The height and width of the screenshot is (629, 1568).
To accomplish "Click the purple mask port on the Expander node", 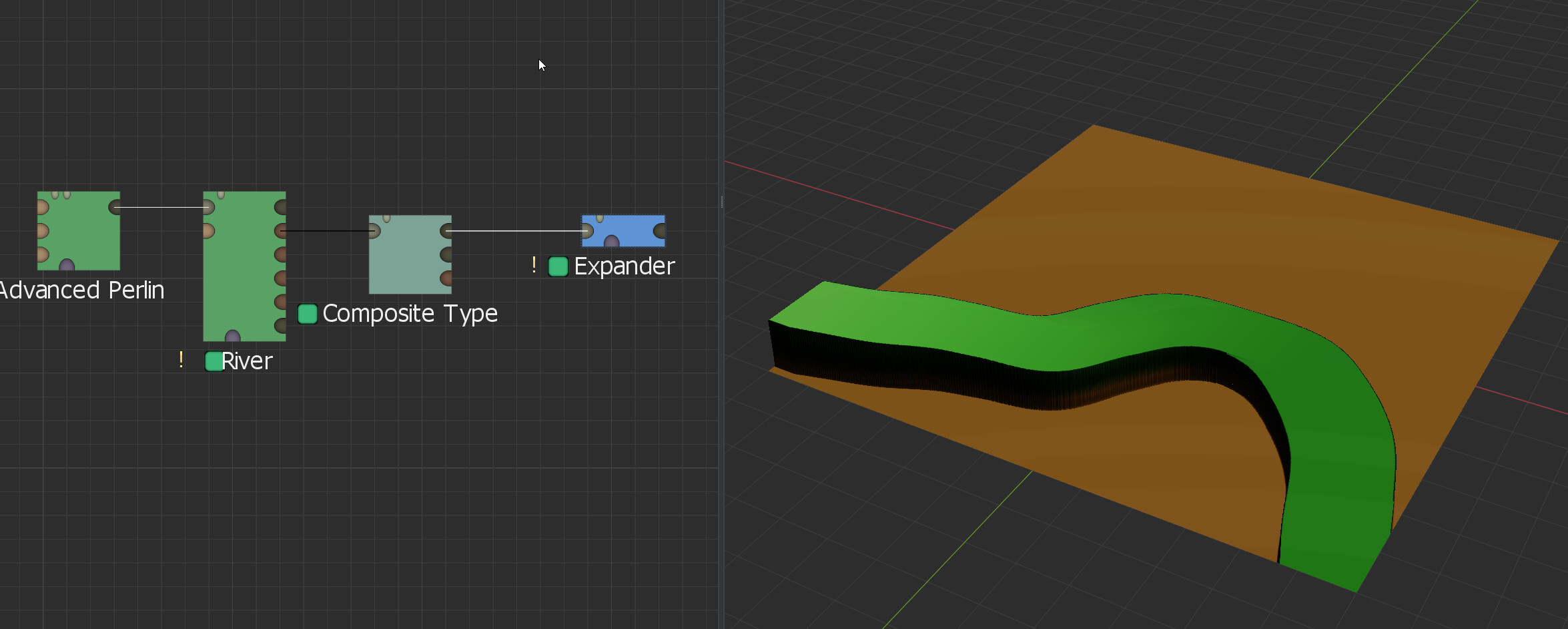I will click(x=611, y=240).
